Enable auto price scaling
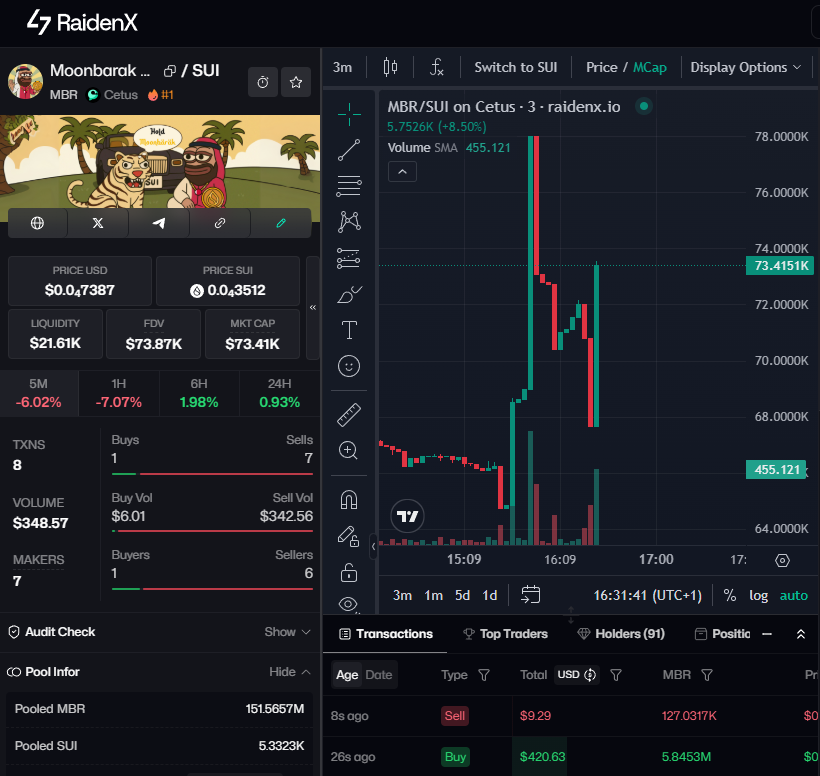Viewport: 820px width, 776px height. pyautogui.click(x=794, y=594)
